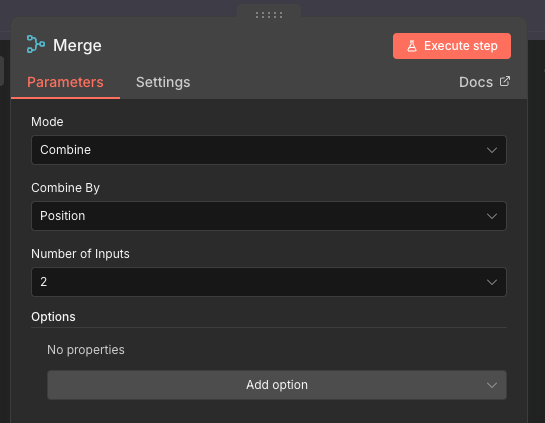Screen dimensions: 545x423
Task: Open the Combine By dropdown showing Position
Action: (x=269, y=216)
